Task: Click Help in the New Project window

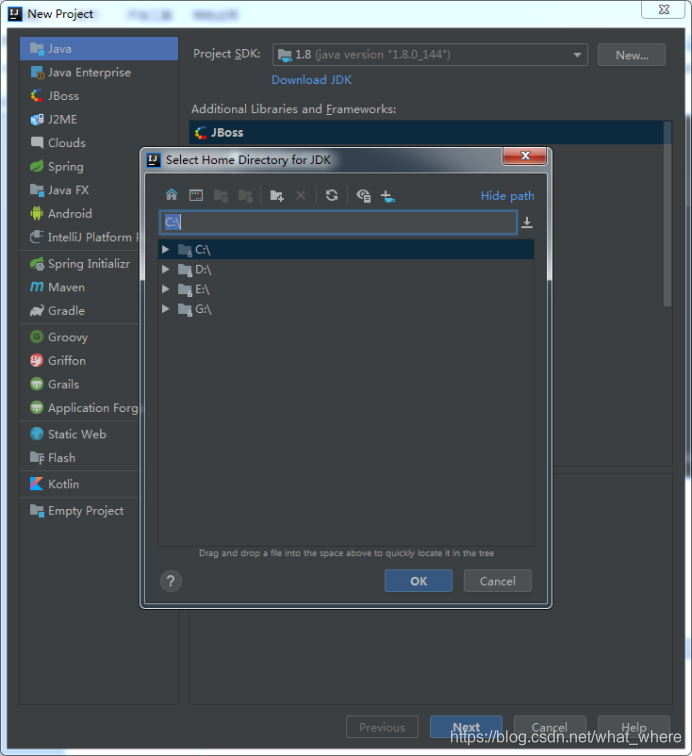Action: [634, 727]
